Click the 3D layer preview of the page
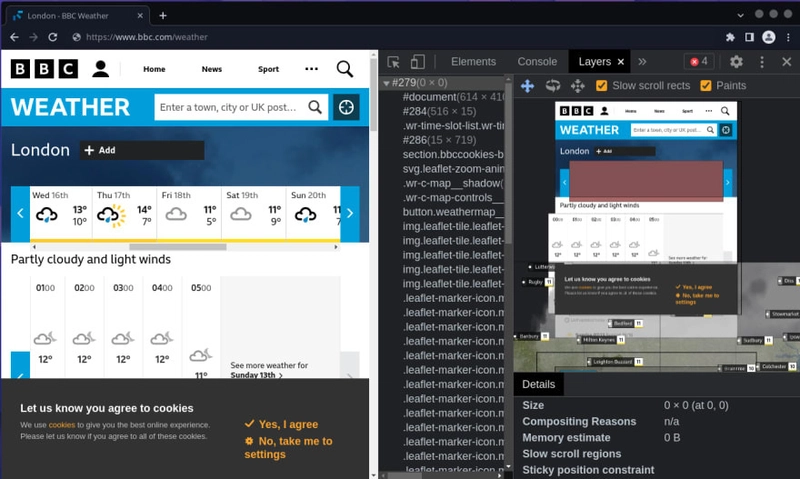This screenshot has height=479, width=800. click(656, 235)
